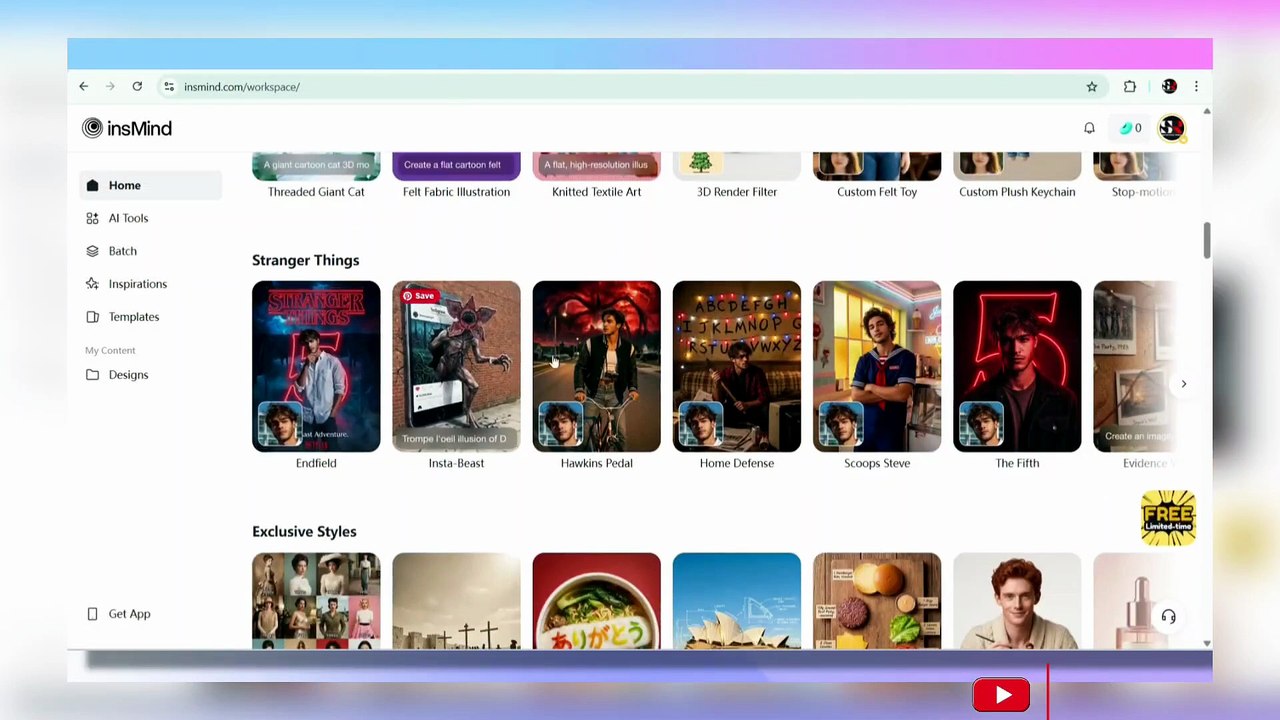Go back with the browser back arrow
This screenshot has width=1280, height=720.
pos(84,87)
